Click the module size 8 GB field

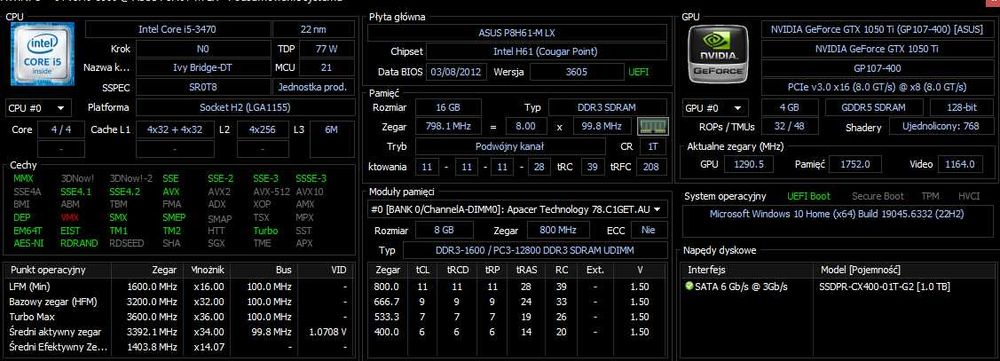pyautogui.click(x=444, y=230)
